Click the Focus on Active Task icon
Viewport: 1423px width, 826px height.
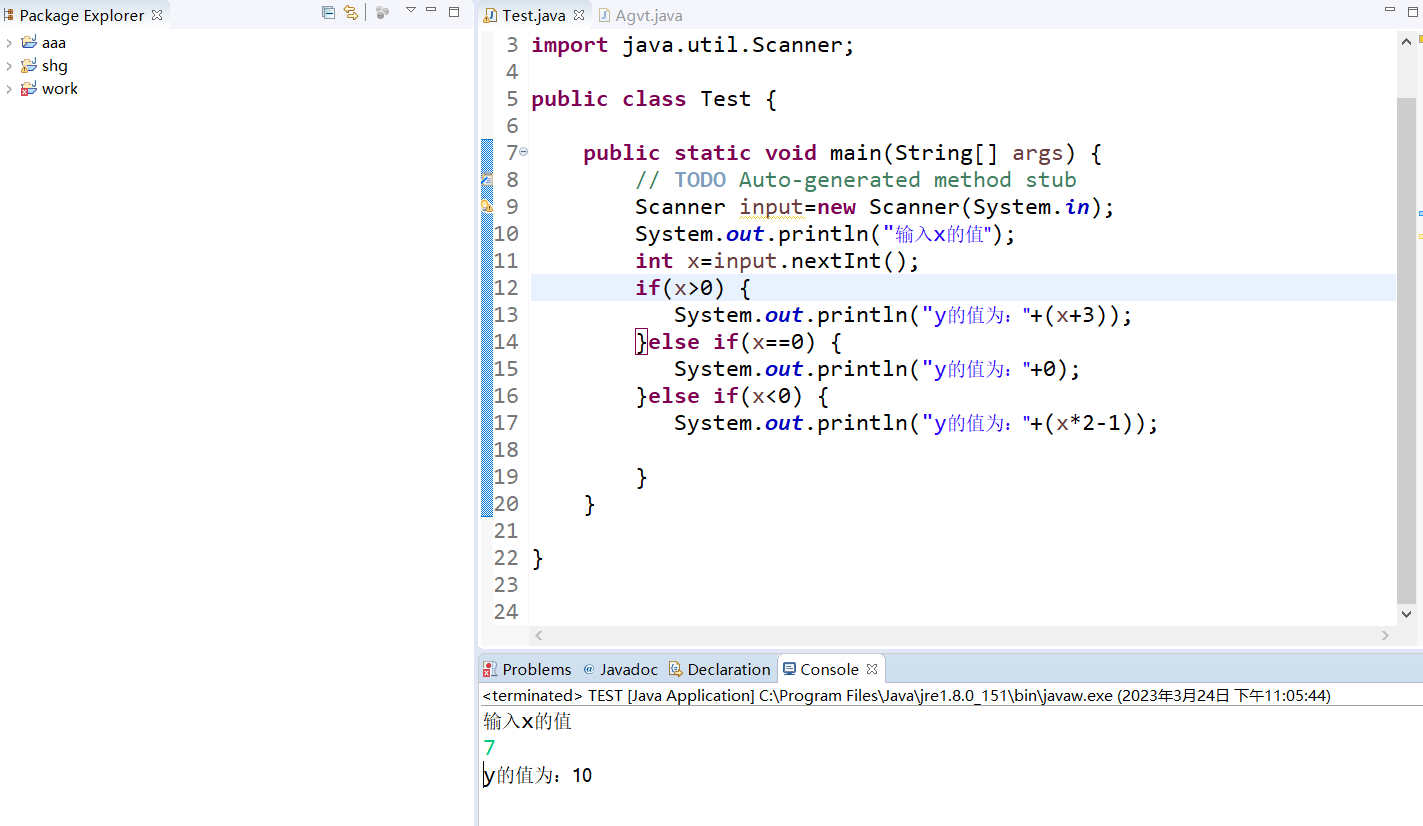[x=382, y=12]
